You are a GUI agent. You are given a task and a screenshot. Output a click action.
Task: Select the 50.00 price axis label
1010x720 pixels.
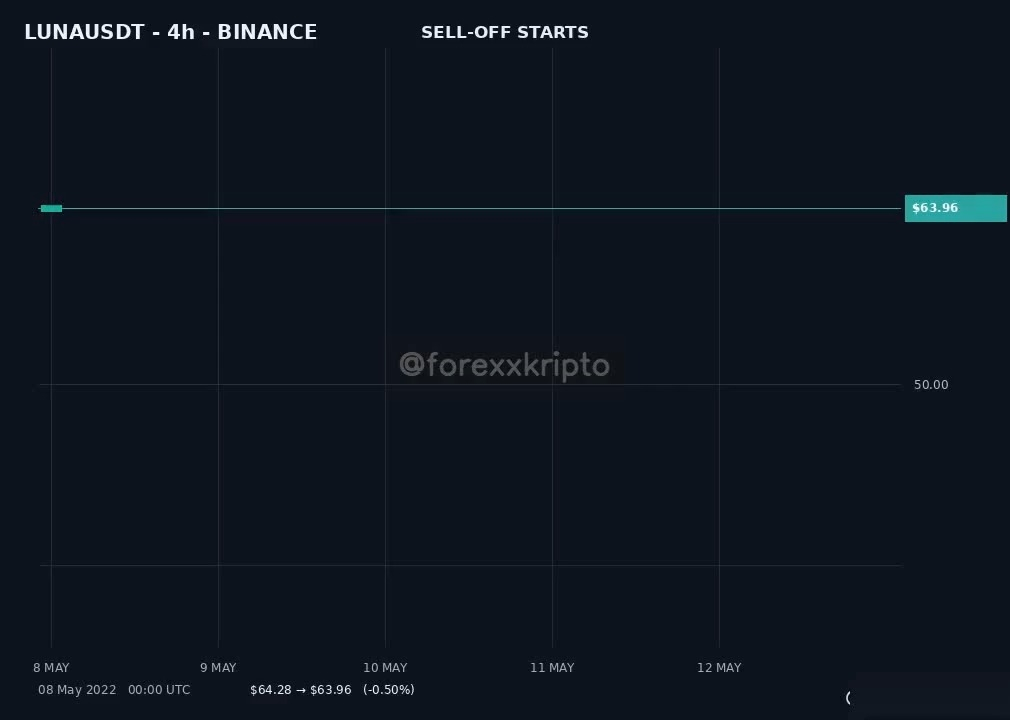[x=931, y=385]
